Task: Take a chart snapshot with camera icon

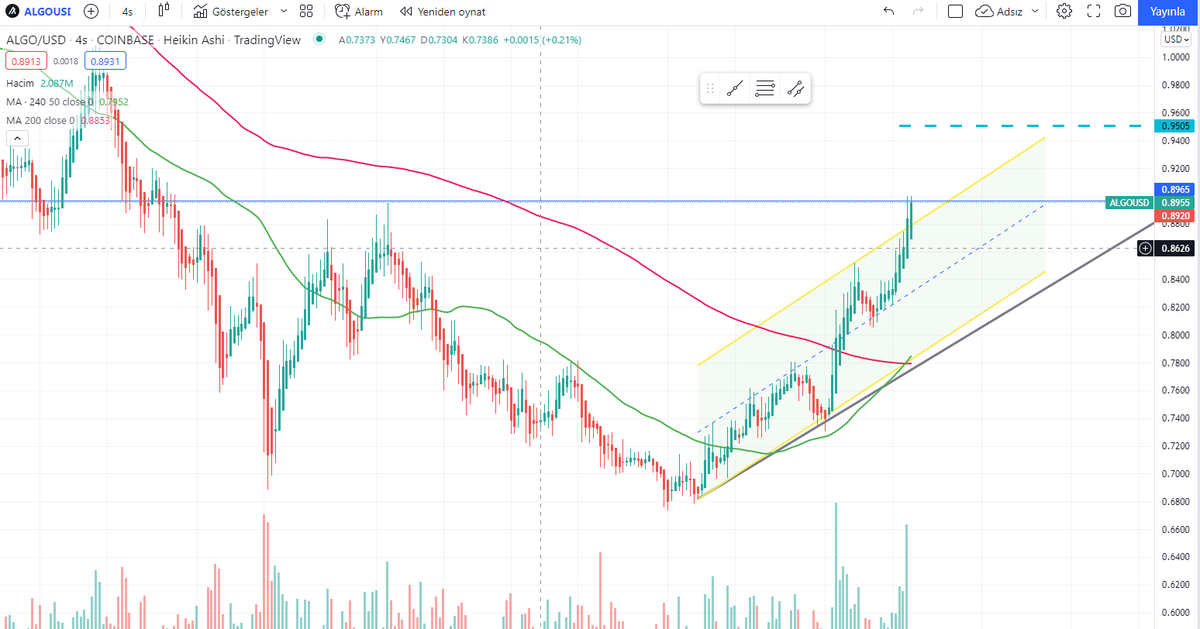Action: point(1123,12)
